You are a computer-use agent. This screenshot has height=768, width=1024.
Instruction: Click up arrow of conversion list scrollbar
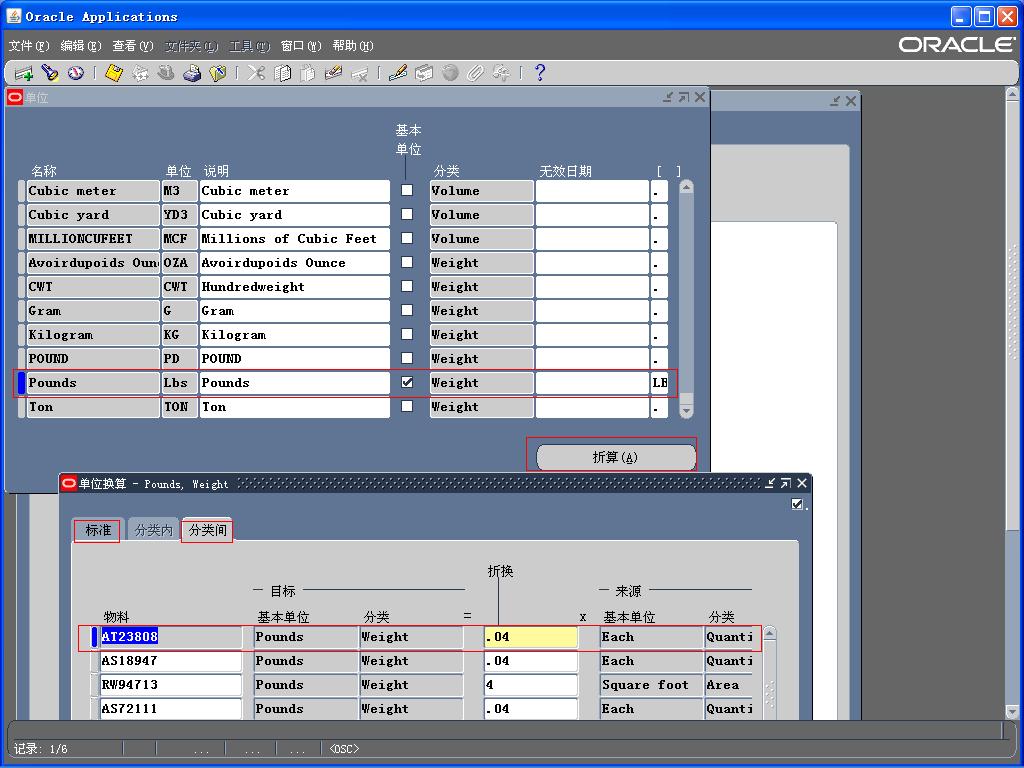click(770, 633)
